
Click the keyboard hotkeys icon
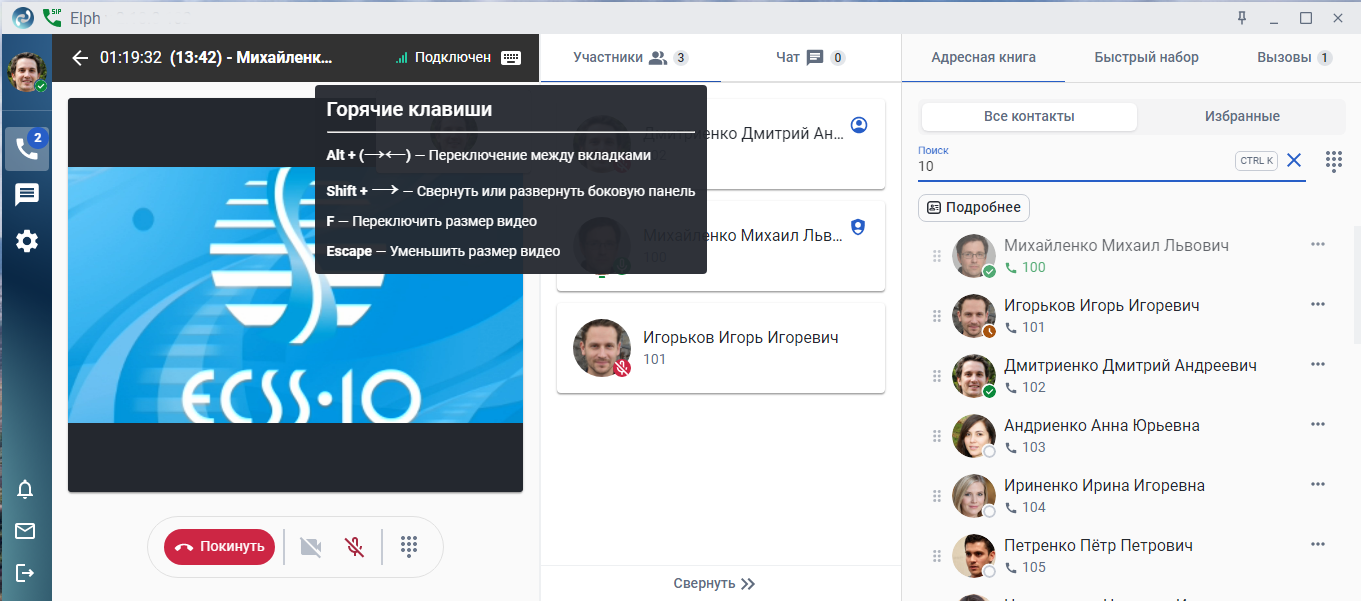coord(511,58)
